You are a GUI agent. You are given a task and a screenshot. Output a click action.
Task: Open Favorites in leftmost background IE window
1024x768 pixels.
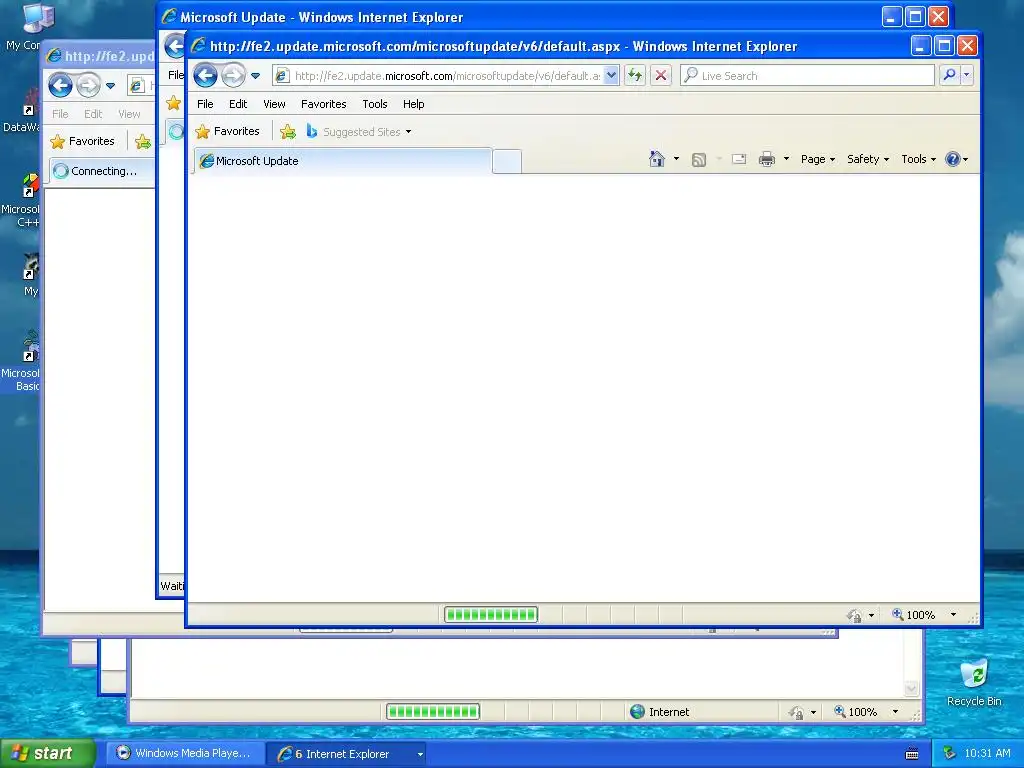(82, 141)
